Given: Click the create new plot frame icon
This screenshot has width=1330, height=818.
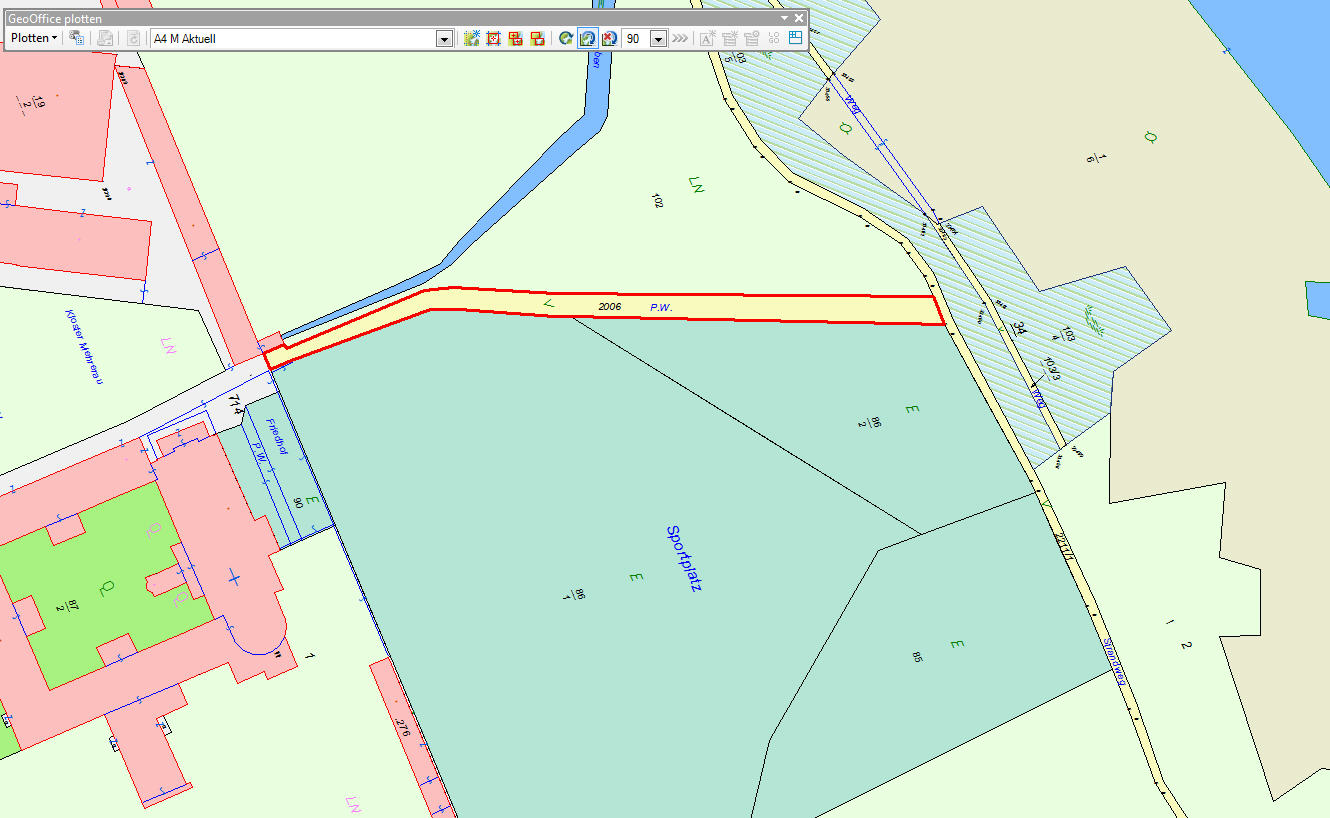Looking at the screenshot, I should click(472, 38).
